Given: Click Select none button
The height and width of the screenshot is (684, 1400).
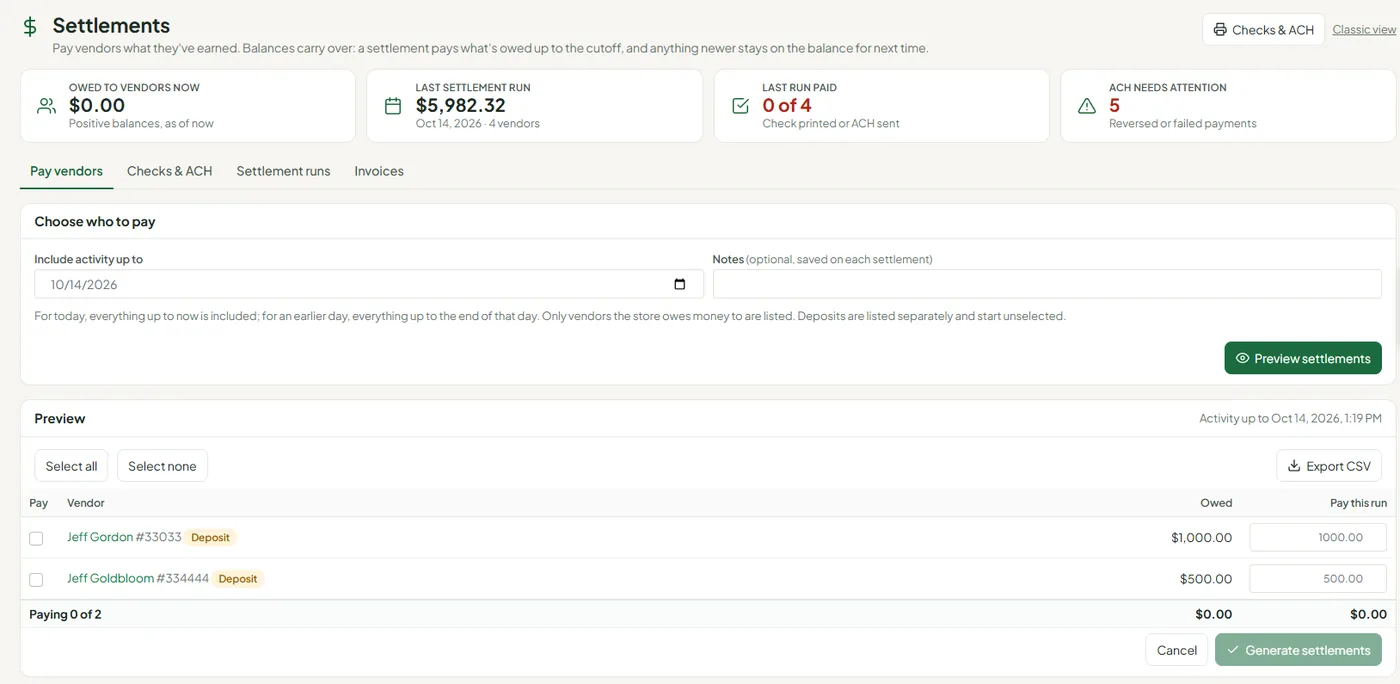Looking at the screenshot, I should click(x=162, y=466).
